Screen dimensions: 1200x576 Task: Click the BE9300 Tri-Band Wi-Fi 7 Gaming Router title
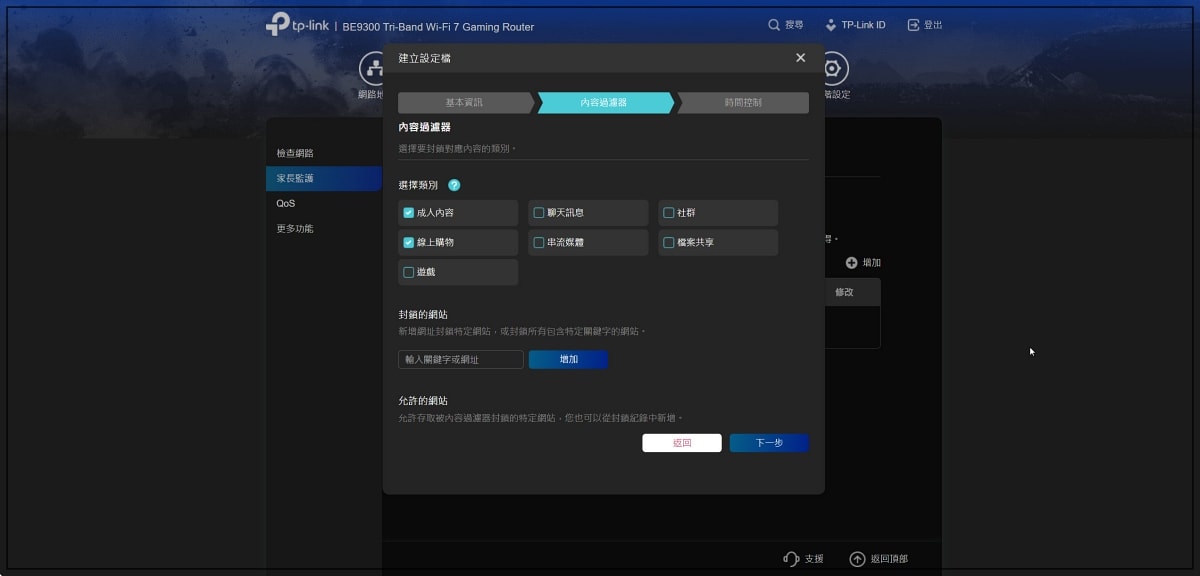click(438, 27)
